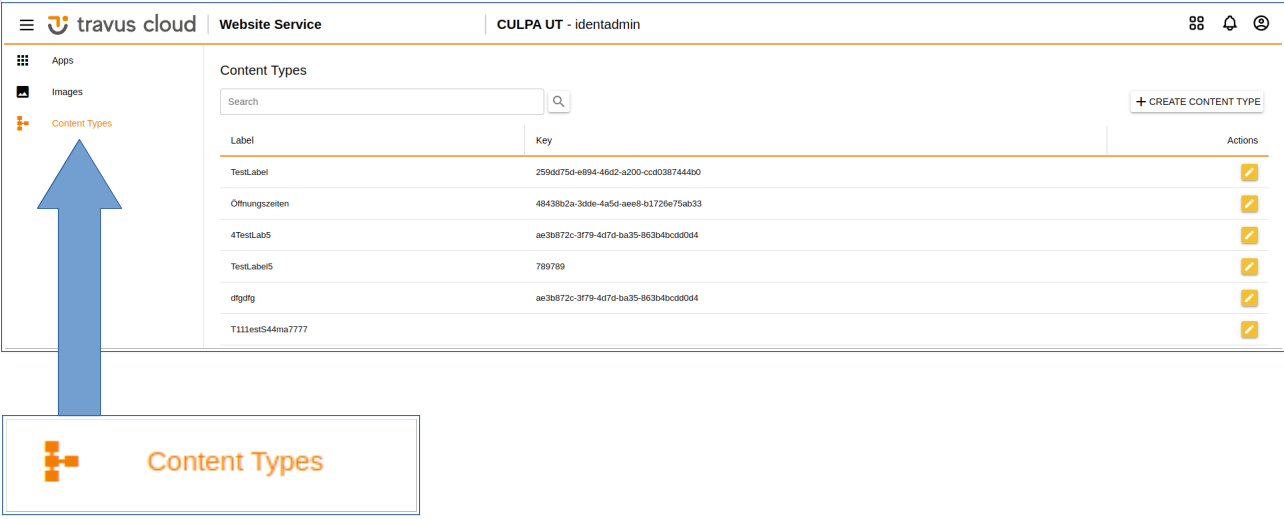Viewport: 1284px width, 519px height.
Task: Click the Website Service title
Action: click(x=270, y=24)
